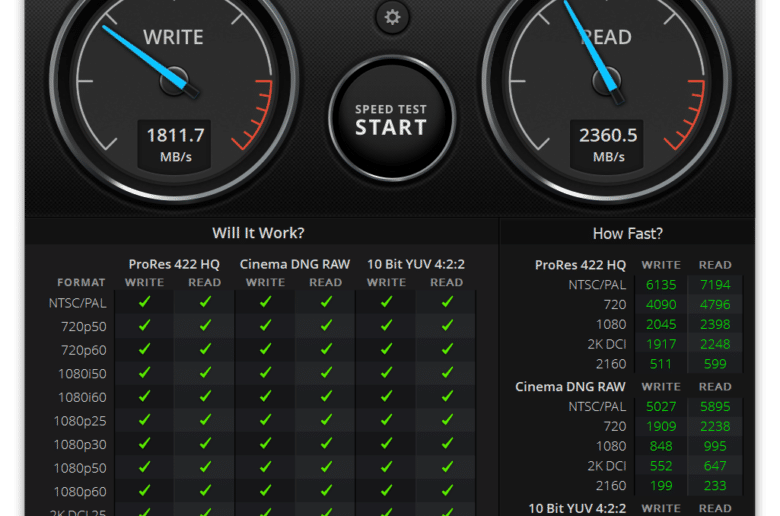Select the 1080p60 format row label

pyautogui.click(x=80, y=492)
